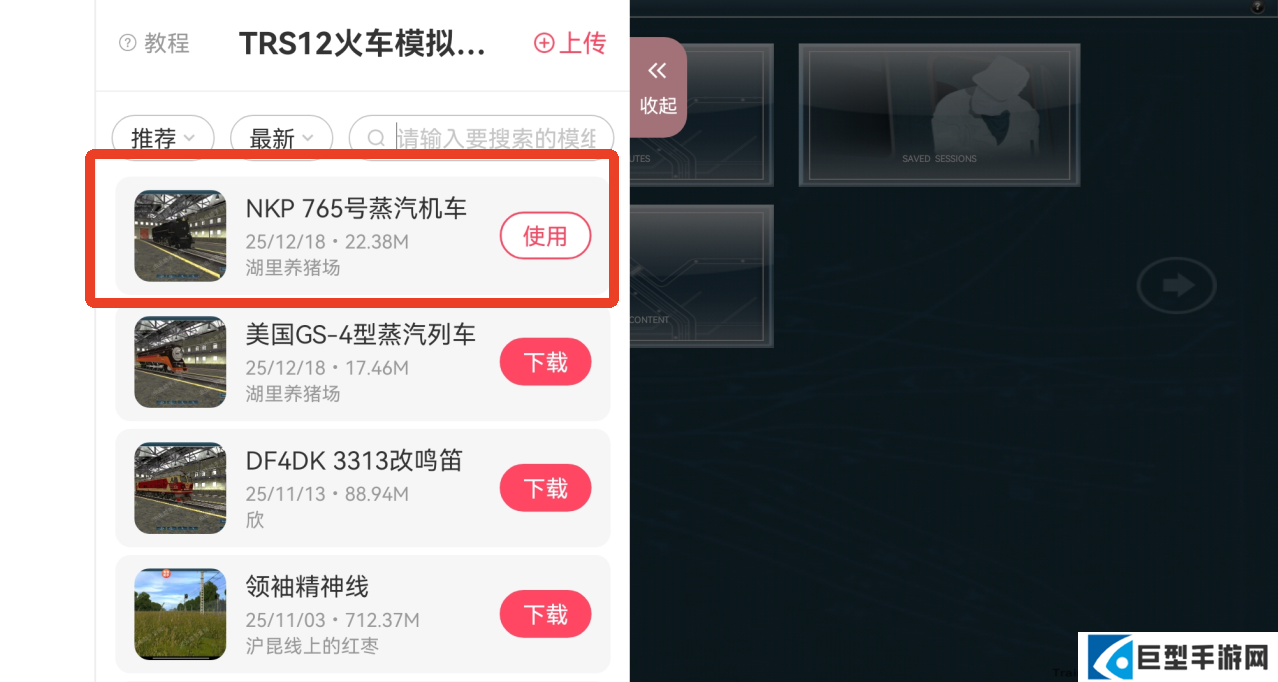1278x682 pixels.
Task: Open the 美国GS-4型蒸汽列车 thumbnail image
Action: pos(180,362)
